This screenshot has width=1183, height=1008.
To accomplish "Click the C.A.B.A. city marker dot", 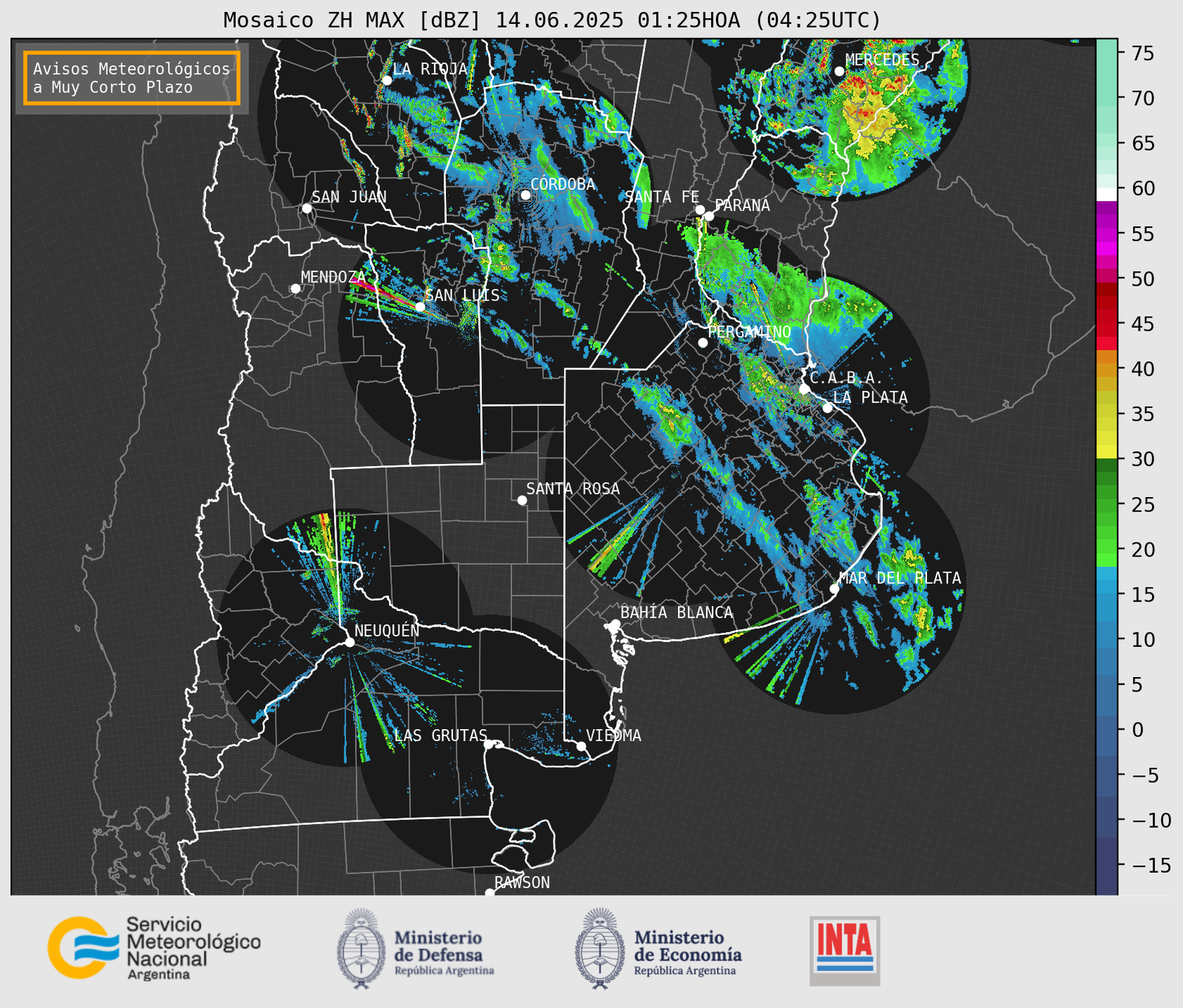I will (804, 389).
